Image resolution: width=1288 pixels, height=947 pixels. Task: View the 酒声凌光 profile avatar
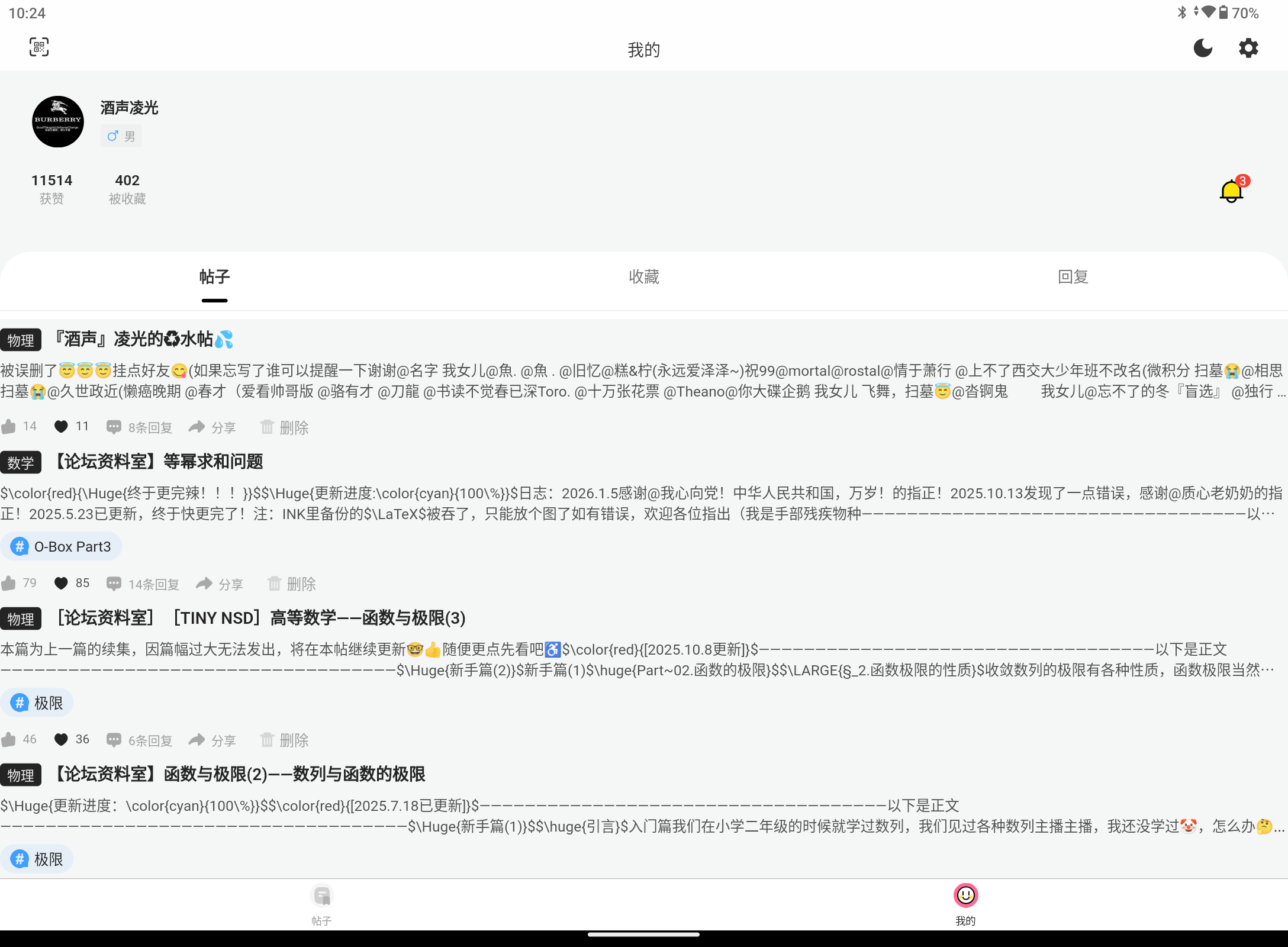(58, 121)
